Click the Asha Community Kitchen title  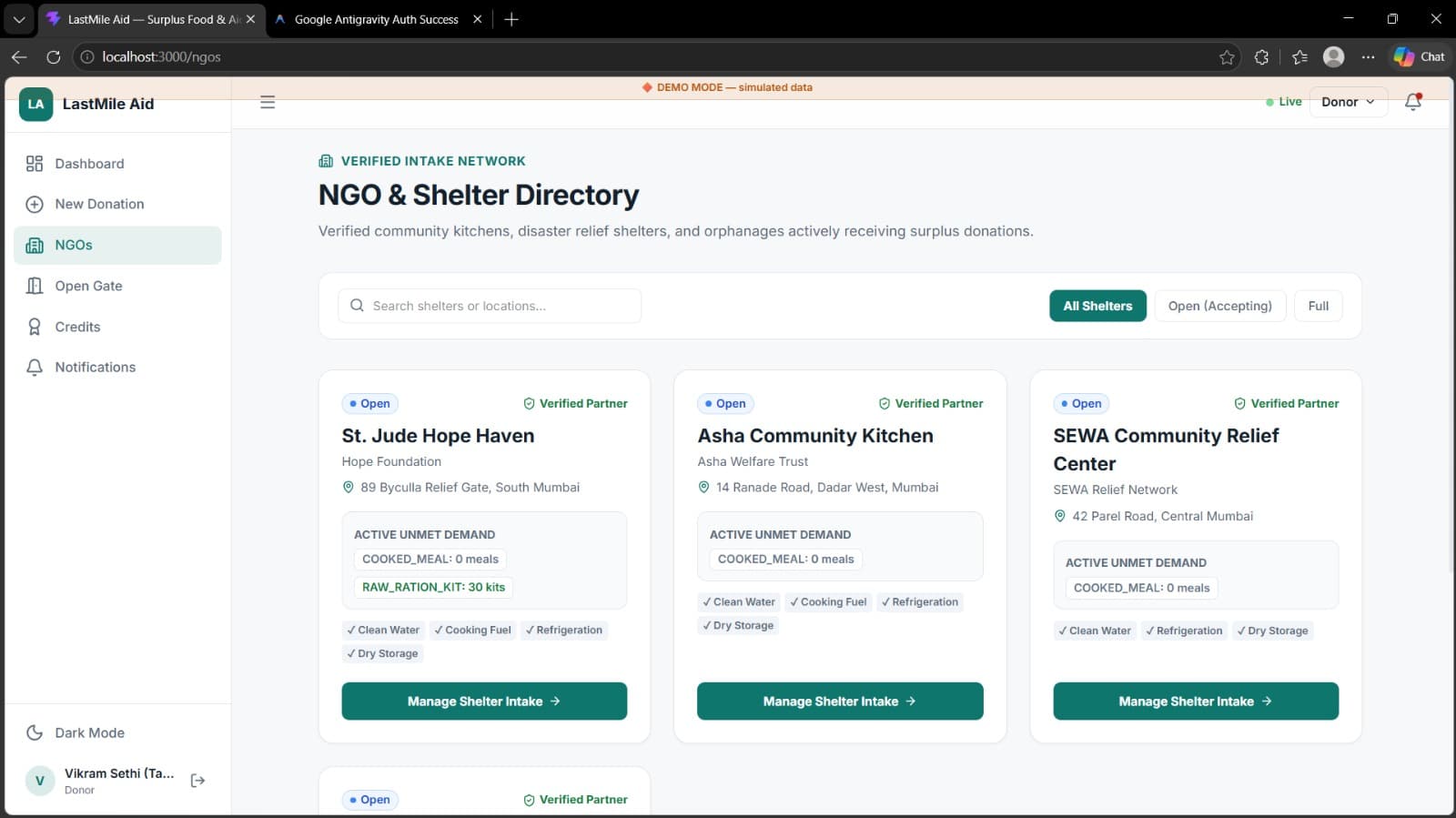[815, 436]
